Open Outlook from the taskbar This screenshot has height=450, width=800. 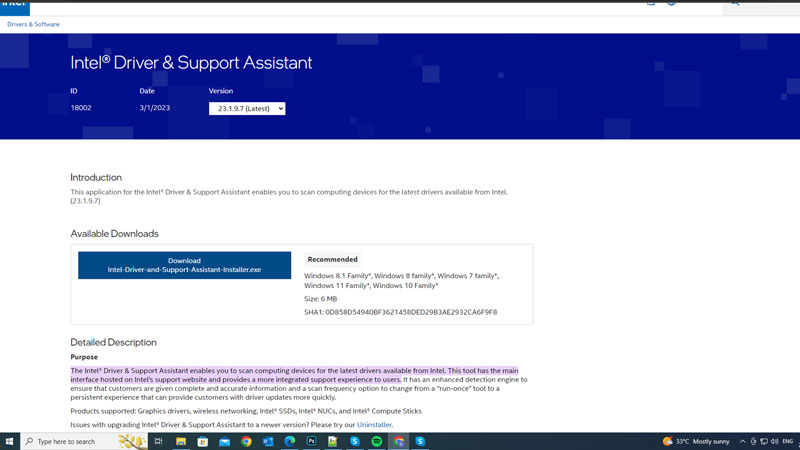tap(268, 441)
